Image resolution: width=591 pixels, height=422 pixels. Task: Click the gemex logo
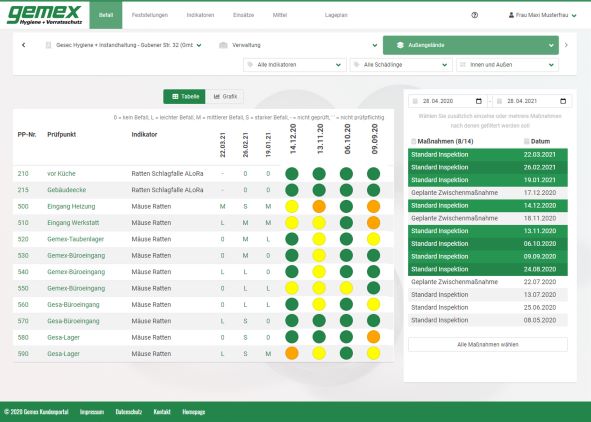click(x=45, y=15)
